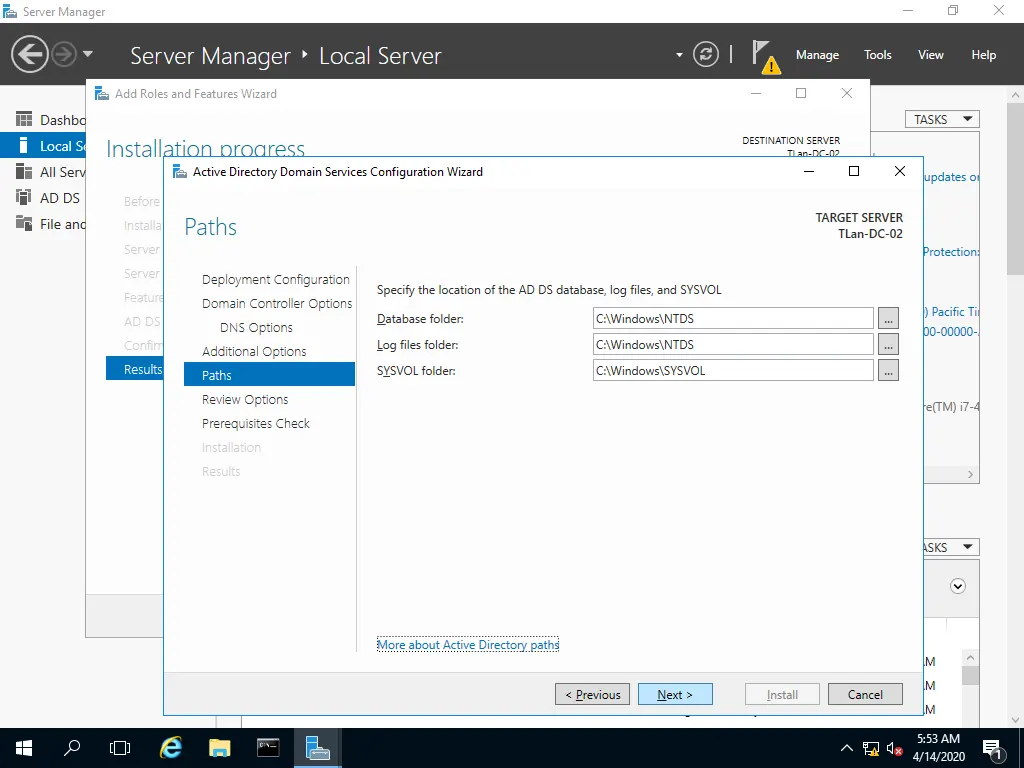Click the SYSVOL folder text field

pos(733,370)
